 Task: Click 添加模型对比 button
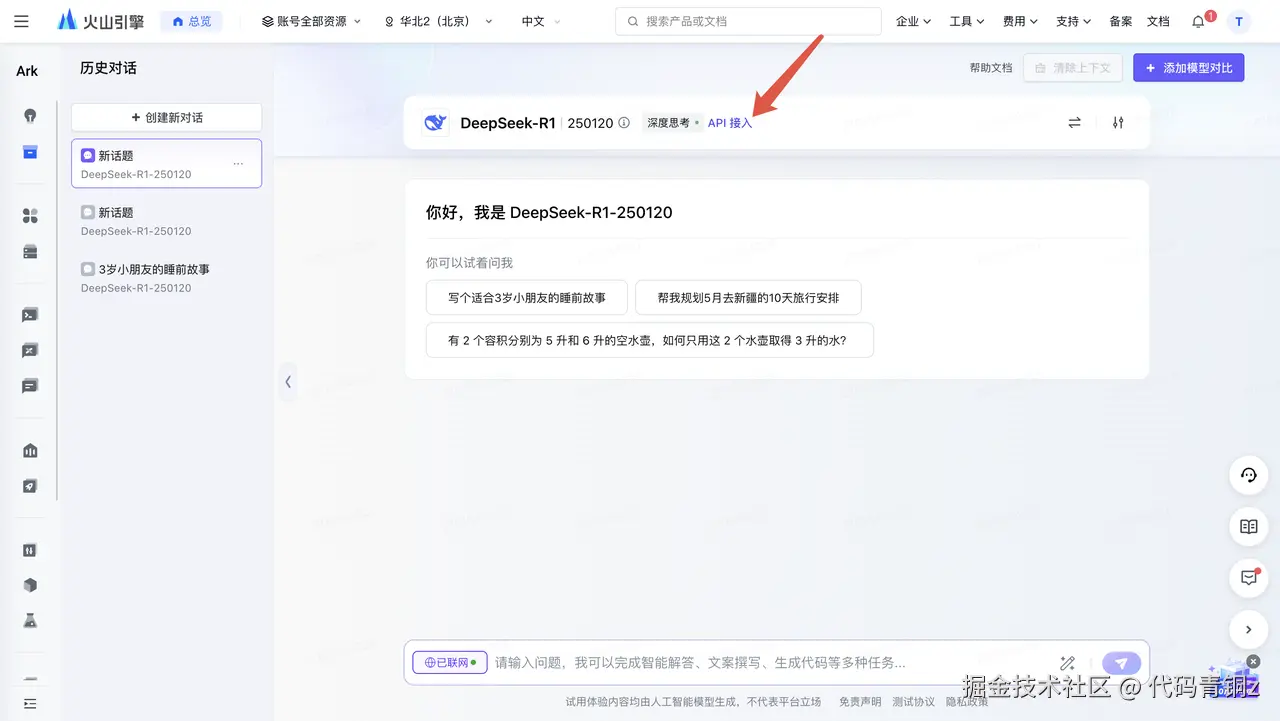[1189, 68]
